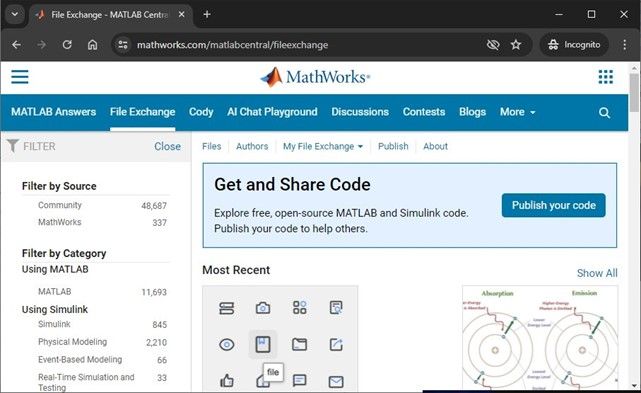The image size is (641, 393).
Task: Click the MathWorks logo
Action: [315, 77]
